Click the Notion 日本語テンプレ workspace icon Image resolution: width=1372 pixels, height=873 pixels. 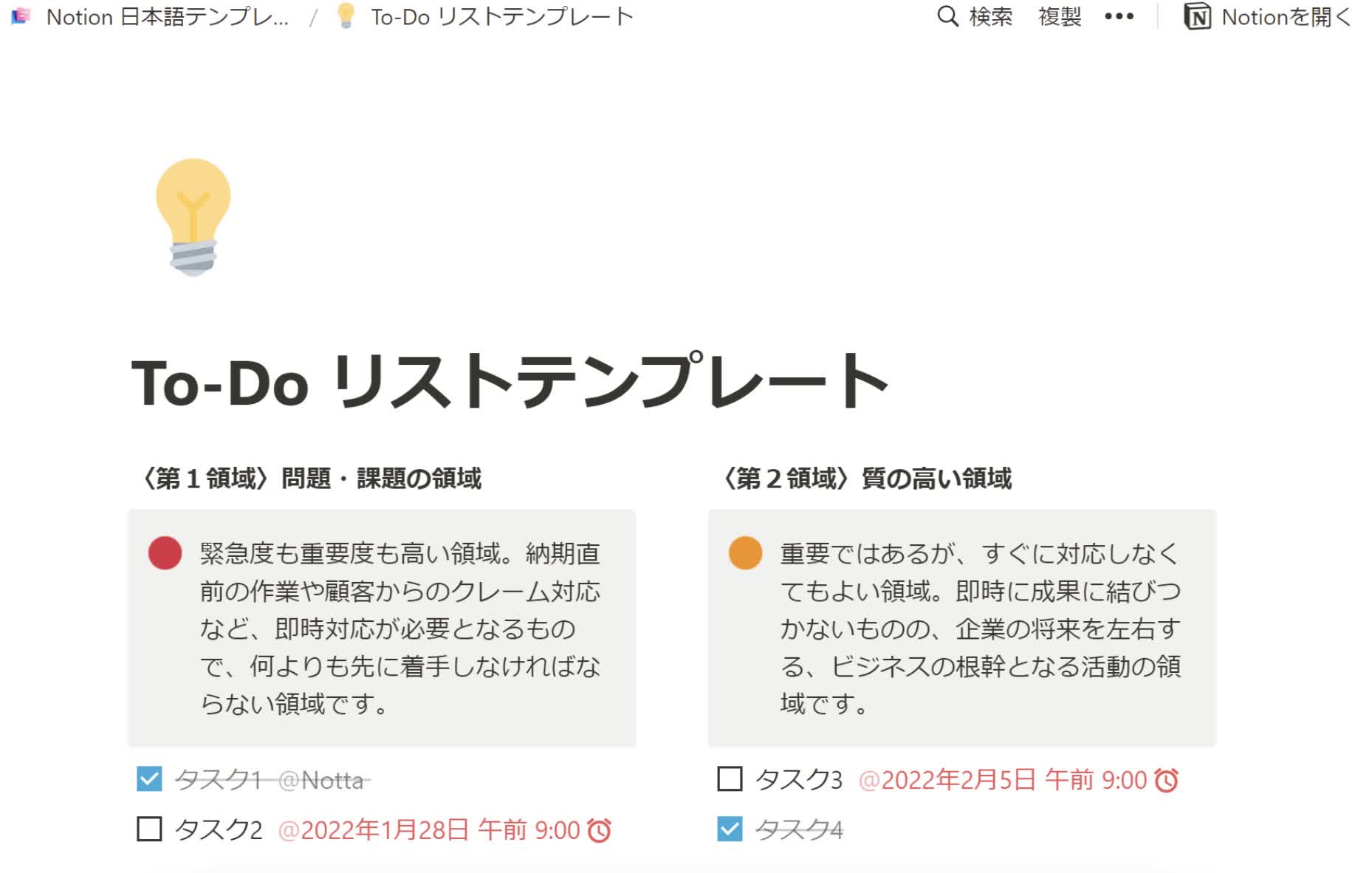coord(21,16)
